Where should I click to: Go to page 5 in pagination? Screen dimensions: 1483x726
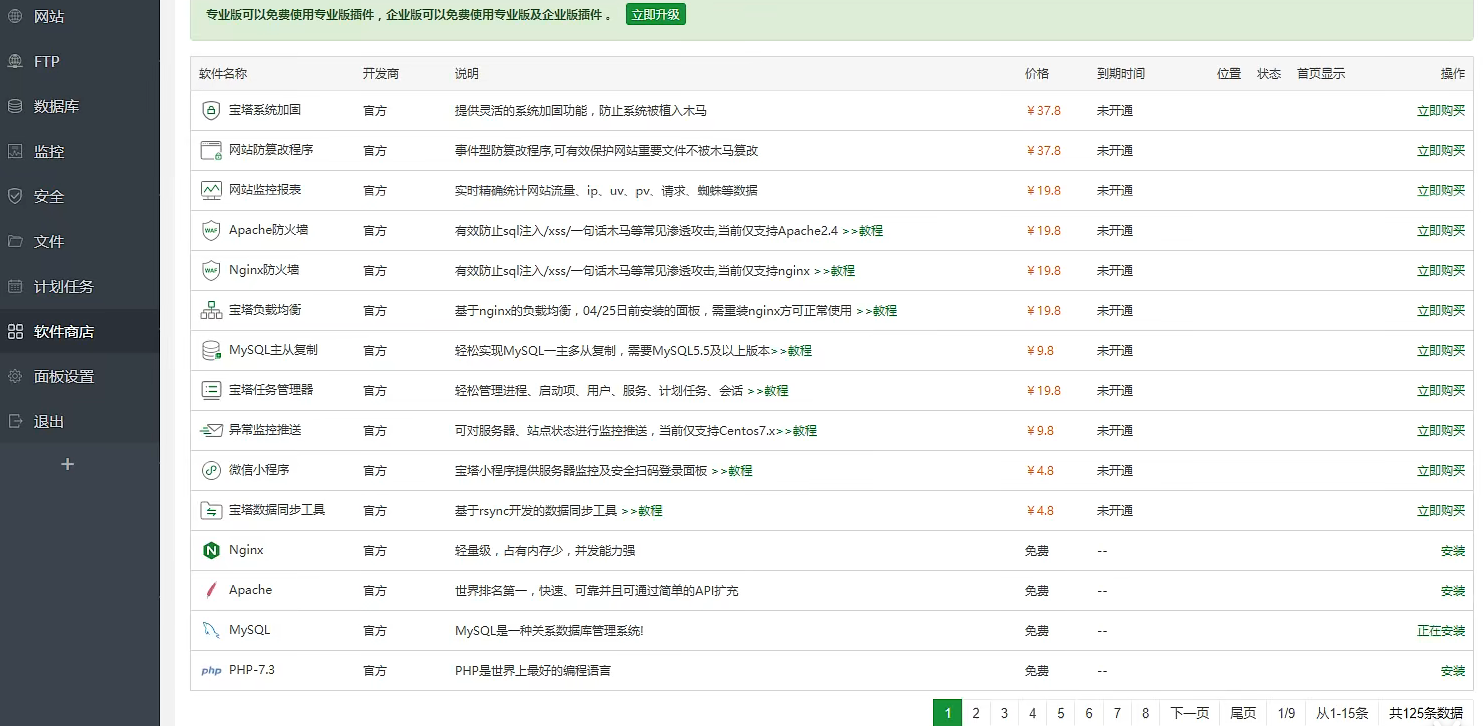(1061, 713)
